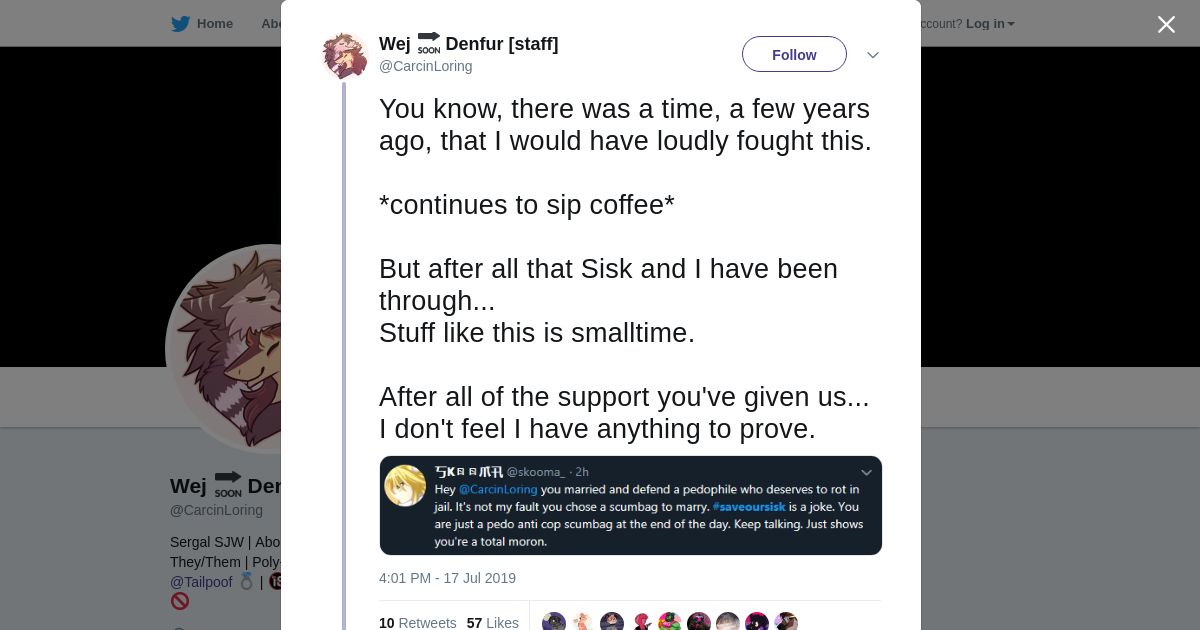
Task: Show the list of 57 Likes
Action: (x=492, y=623)
